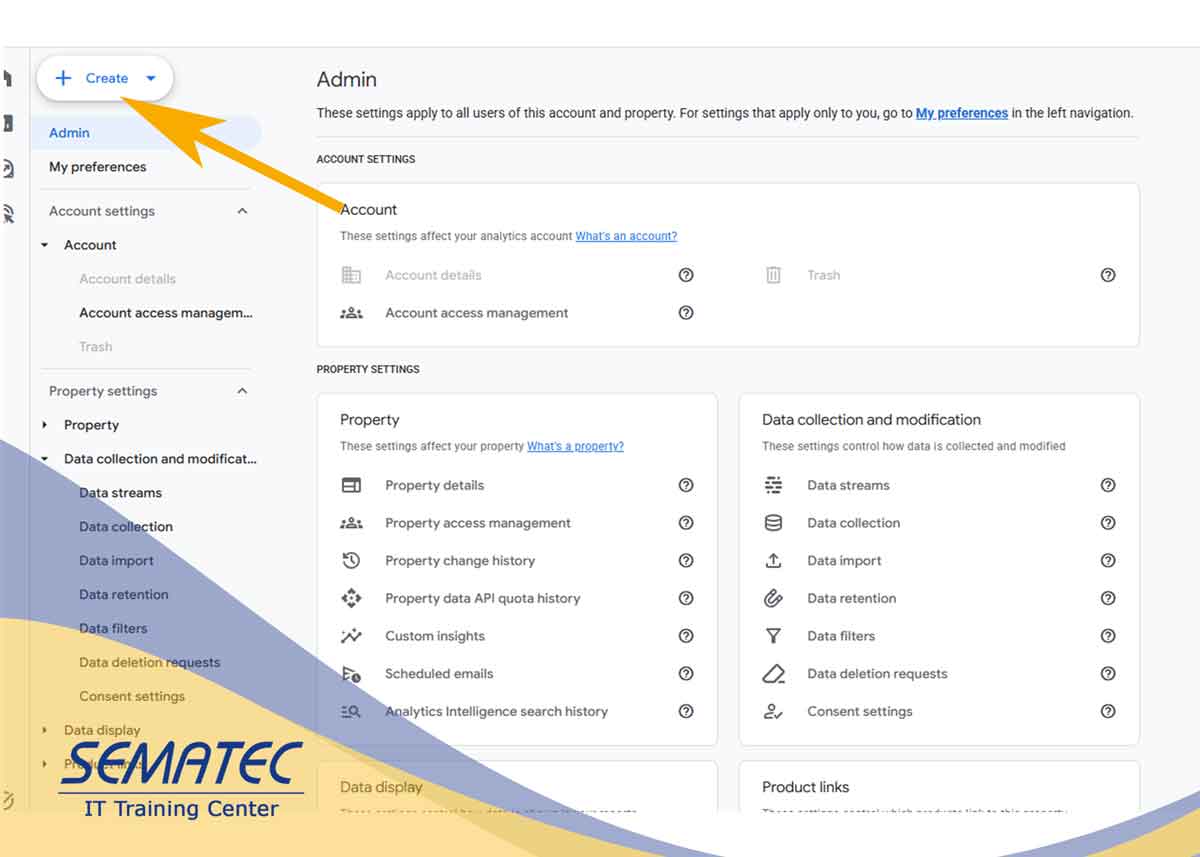Click the Property data API quota history icon
1200x857 pixels.
coord(351,599)
